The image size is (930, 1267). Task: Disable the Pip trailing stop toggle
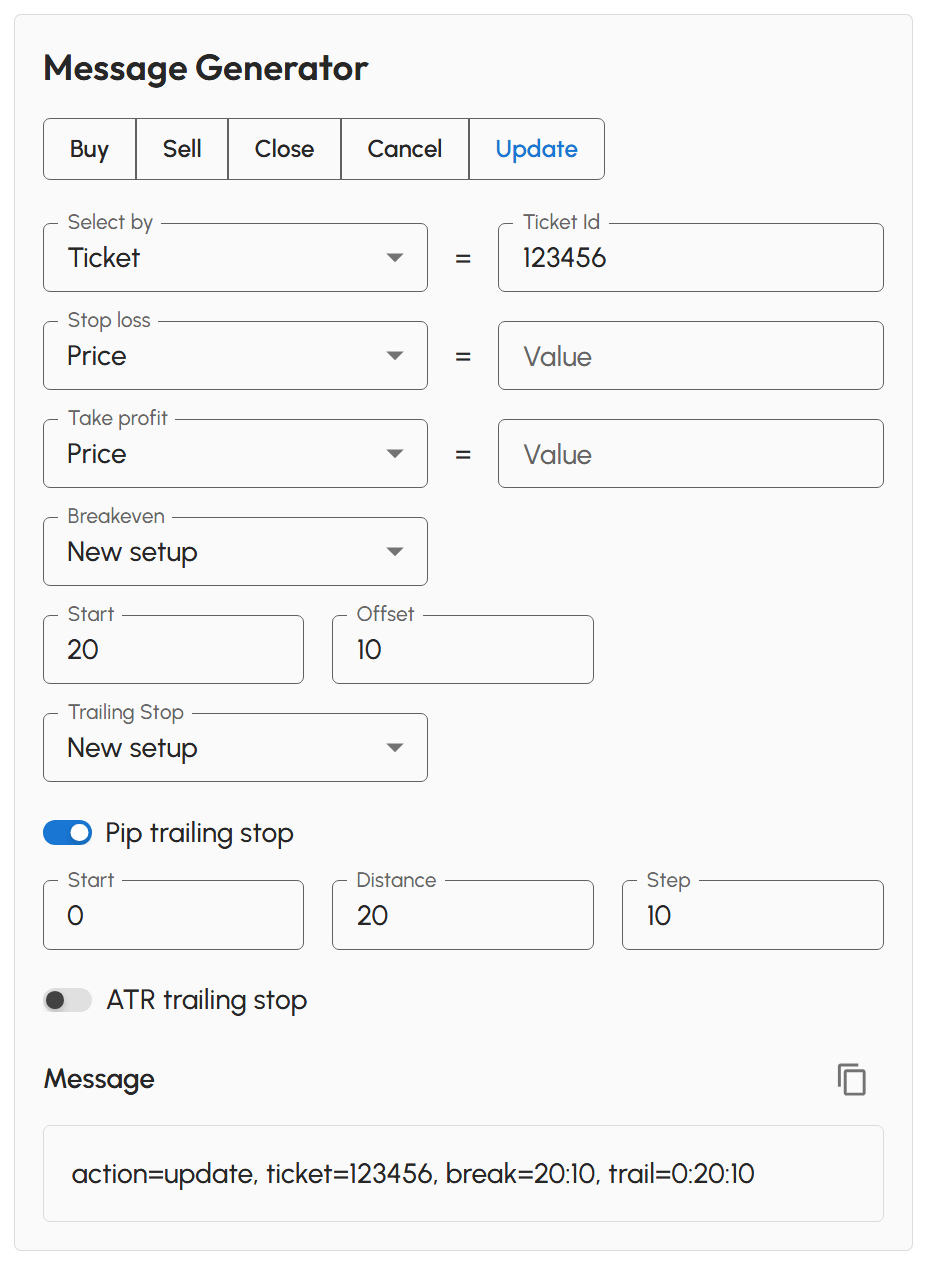[x=67, y=832]
